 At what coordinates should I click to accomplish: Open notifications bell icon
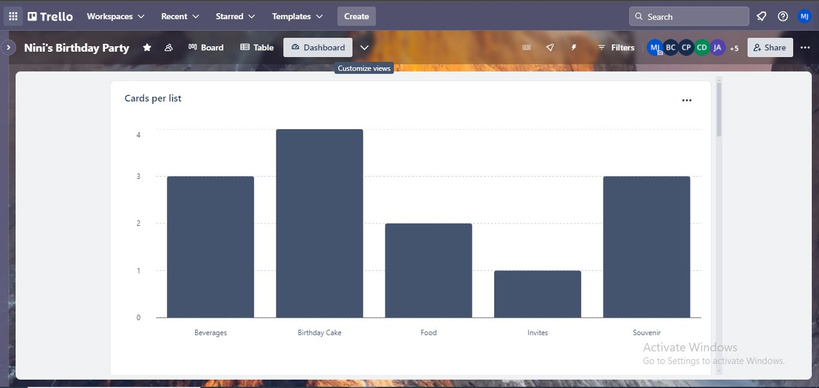click(x=762, y=16)
